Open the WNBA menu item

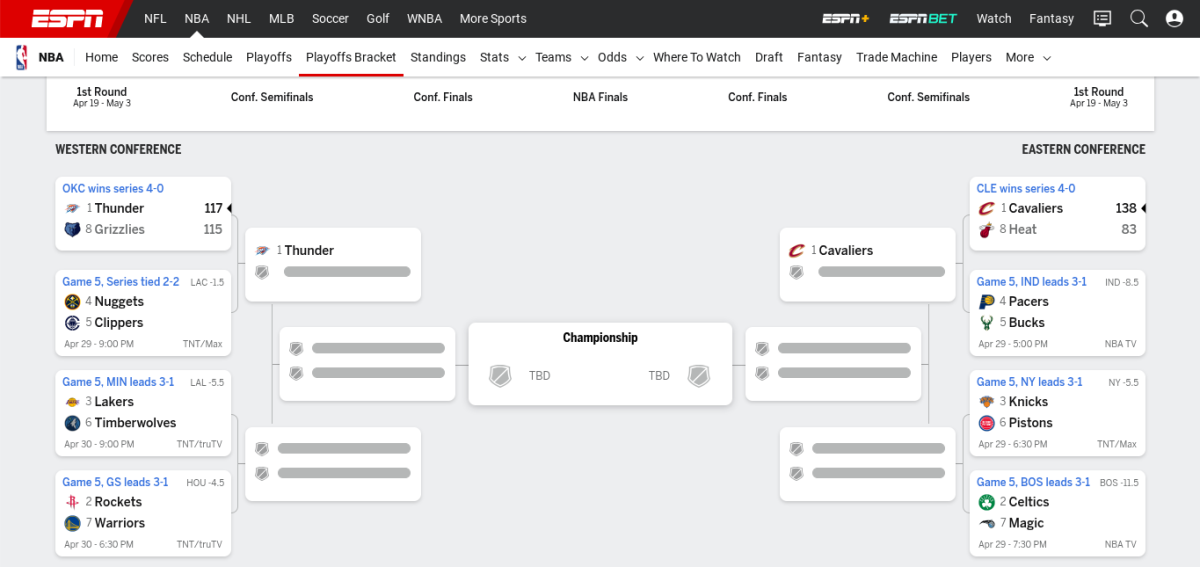click(x=424, y=18)
